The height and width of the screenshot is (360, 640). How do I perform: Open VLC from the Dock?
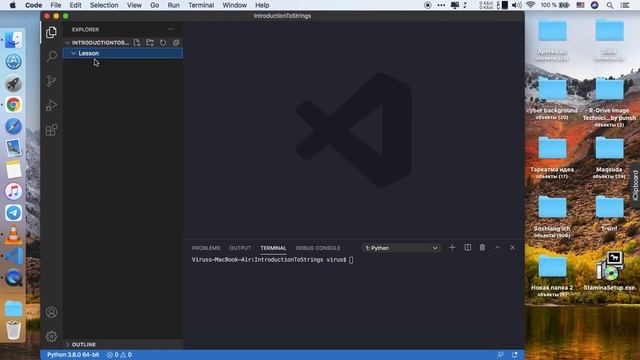pyautogui.click(x=13, y=235)
